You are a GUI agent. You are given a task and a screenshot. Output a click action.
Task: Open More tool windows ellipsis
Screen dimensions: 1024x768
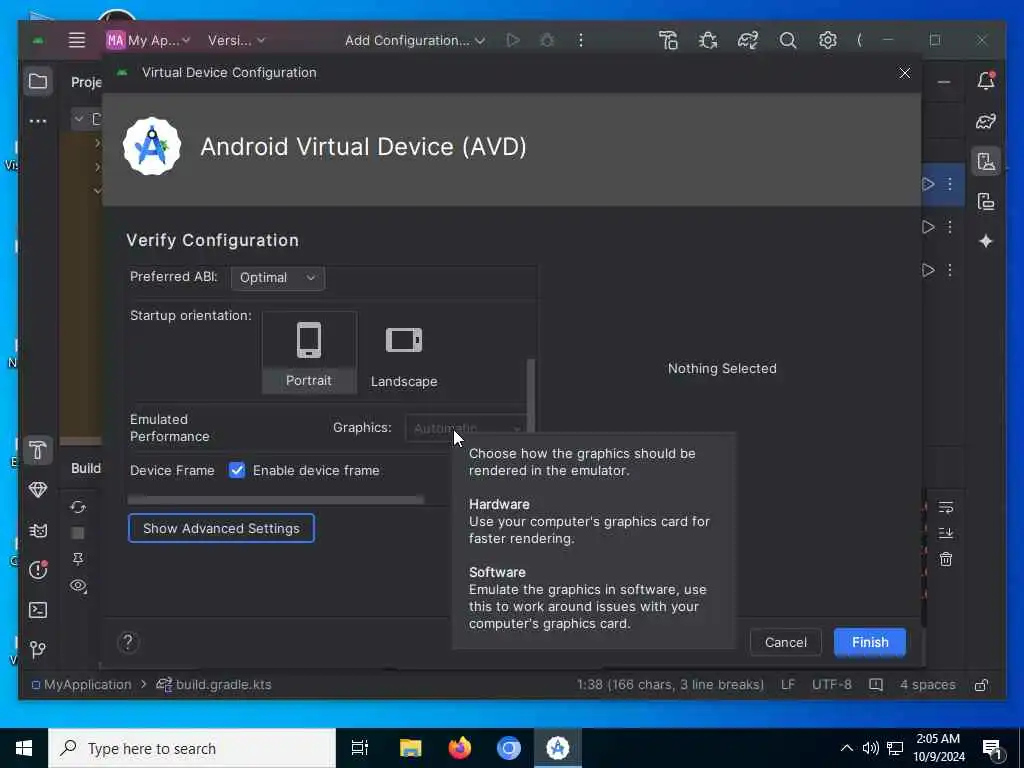click(x=38, y=121)
